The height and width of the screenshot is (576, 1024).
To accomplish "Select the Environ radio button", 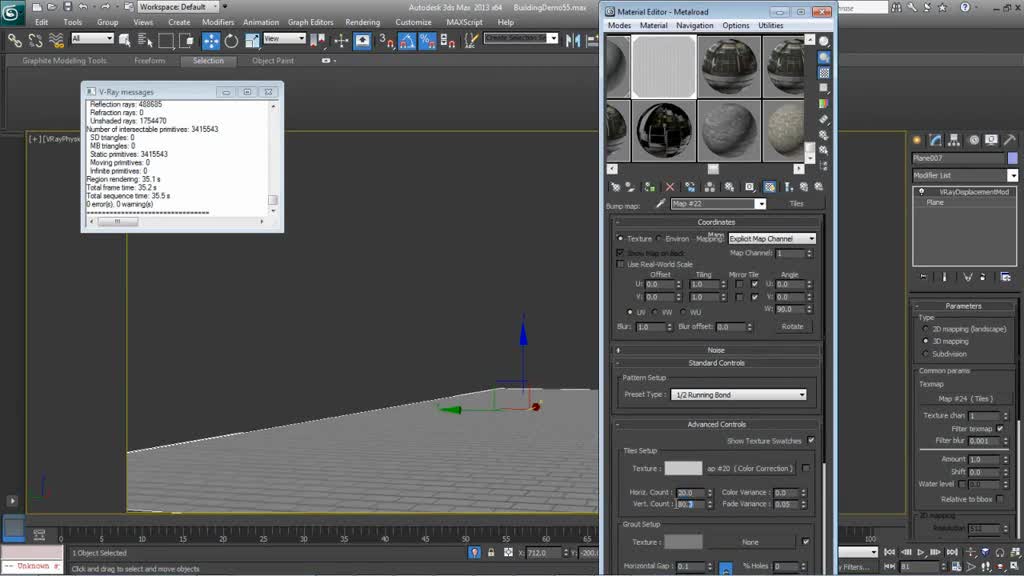I will [x=659, y=238].
